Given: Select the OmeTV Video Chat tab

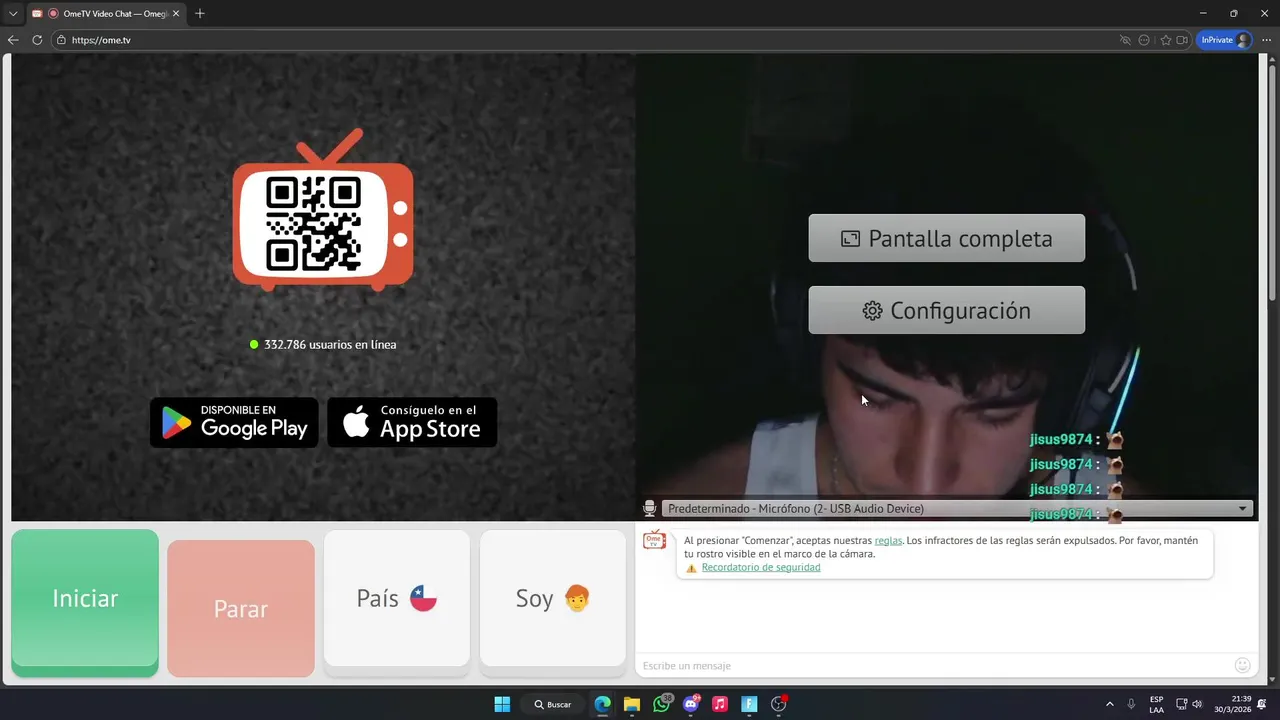Looking at the screenshot, I should click(x=105, y=14).
